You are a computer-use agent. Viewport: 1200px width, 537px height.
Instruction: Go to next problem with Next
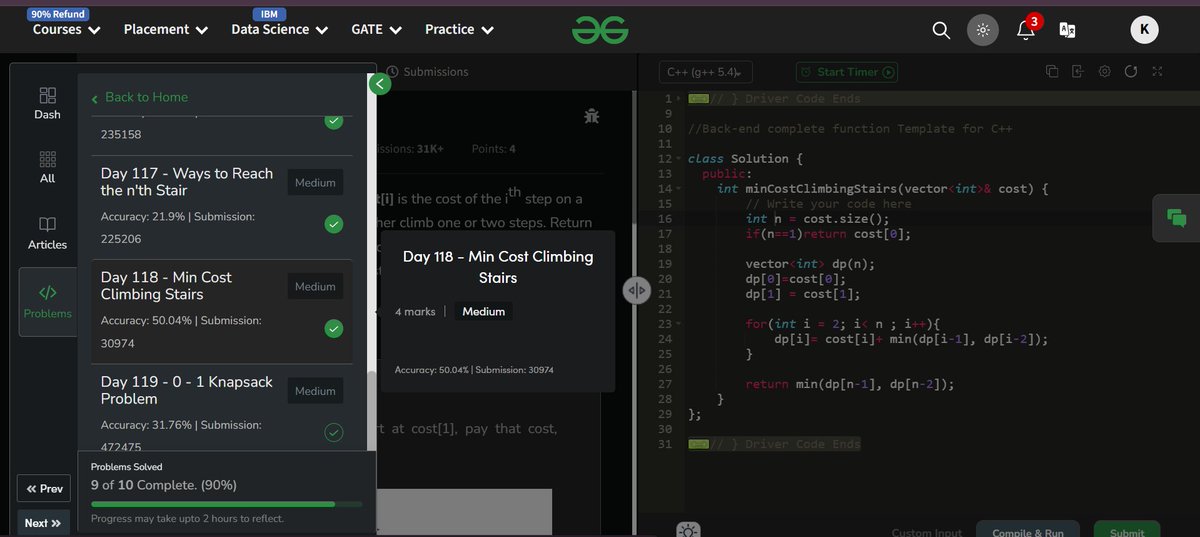44,523
